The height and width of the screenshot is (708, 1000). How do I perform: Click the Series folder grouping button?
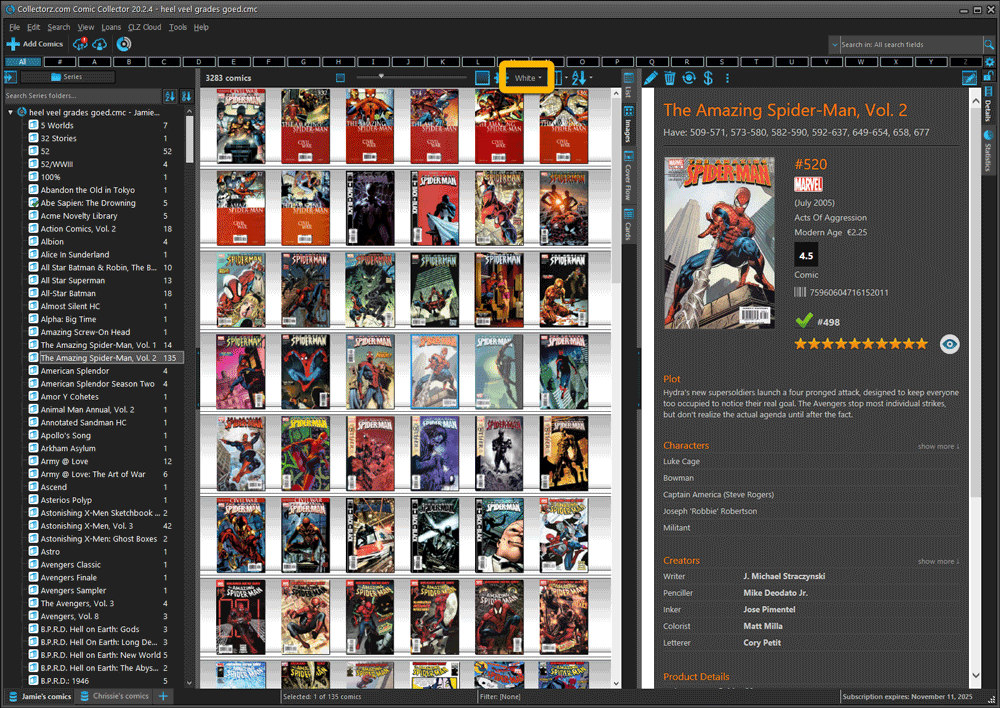[x=68, y=77]
